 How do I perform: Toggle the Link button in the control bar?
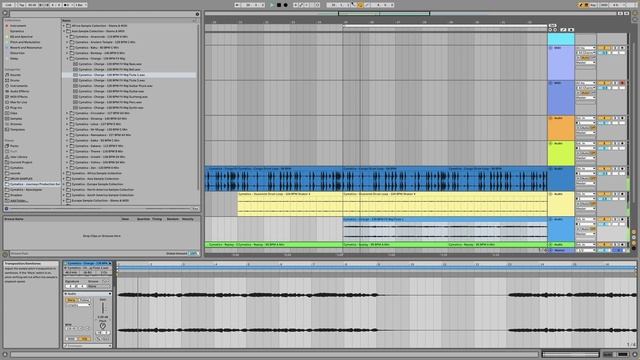point(8,5)
